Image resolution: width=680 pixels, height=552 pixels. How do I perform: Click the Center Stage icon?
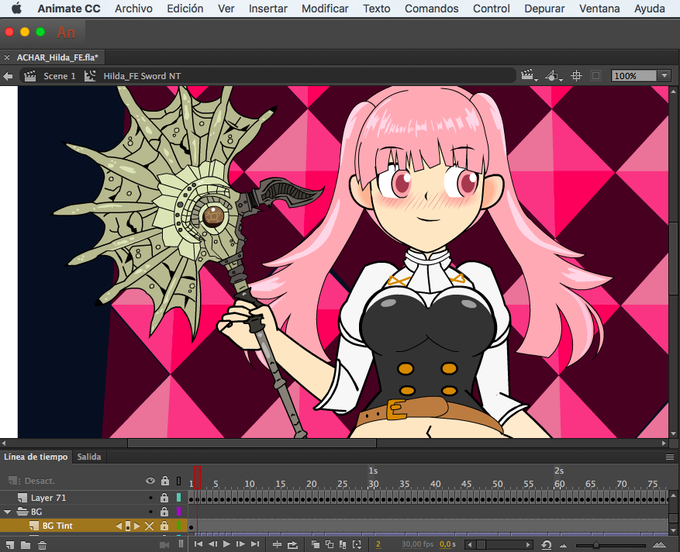click(x=576, y=76)
